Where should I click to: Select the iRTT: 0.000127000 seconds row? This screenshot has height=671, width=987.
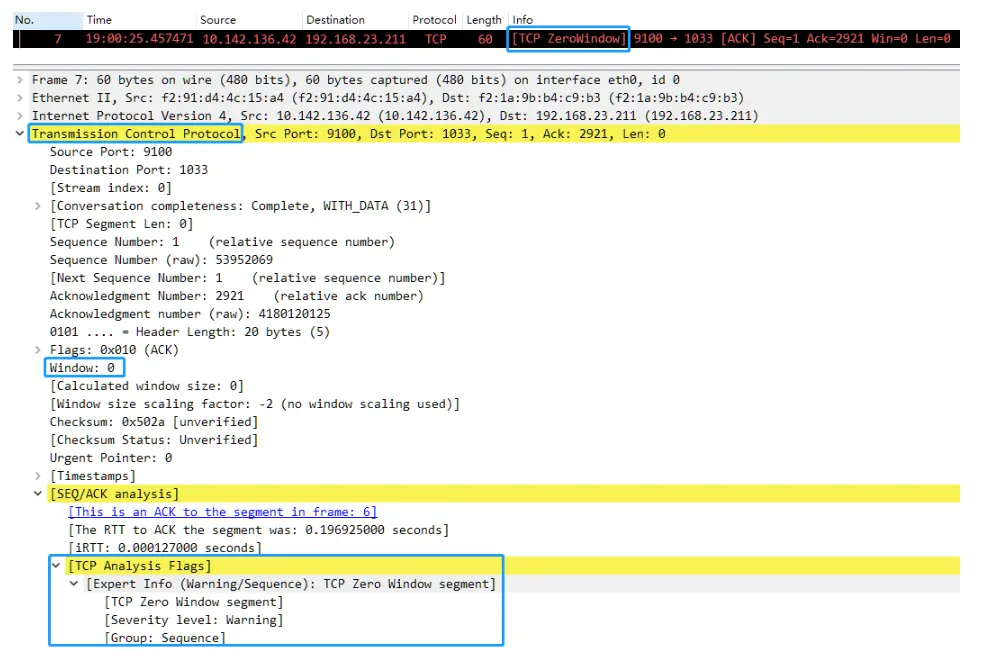[x=165, y=548]
